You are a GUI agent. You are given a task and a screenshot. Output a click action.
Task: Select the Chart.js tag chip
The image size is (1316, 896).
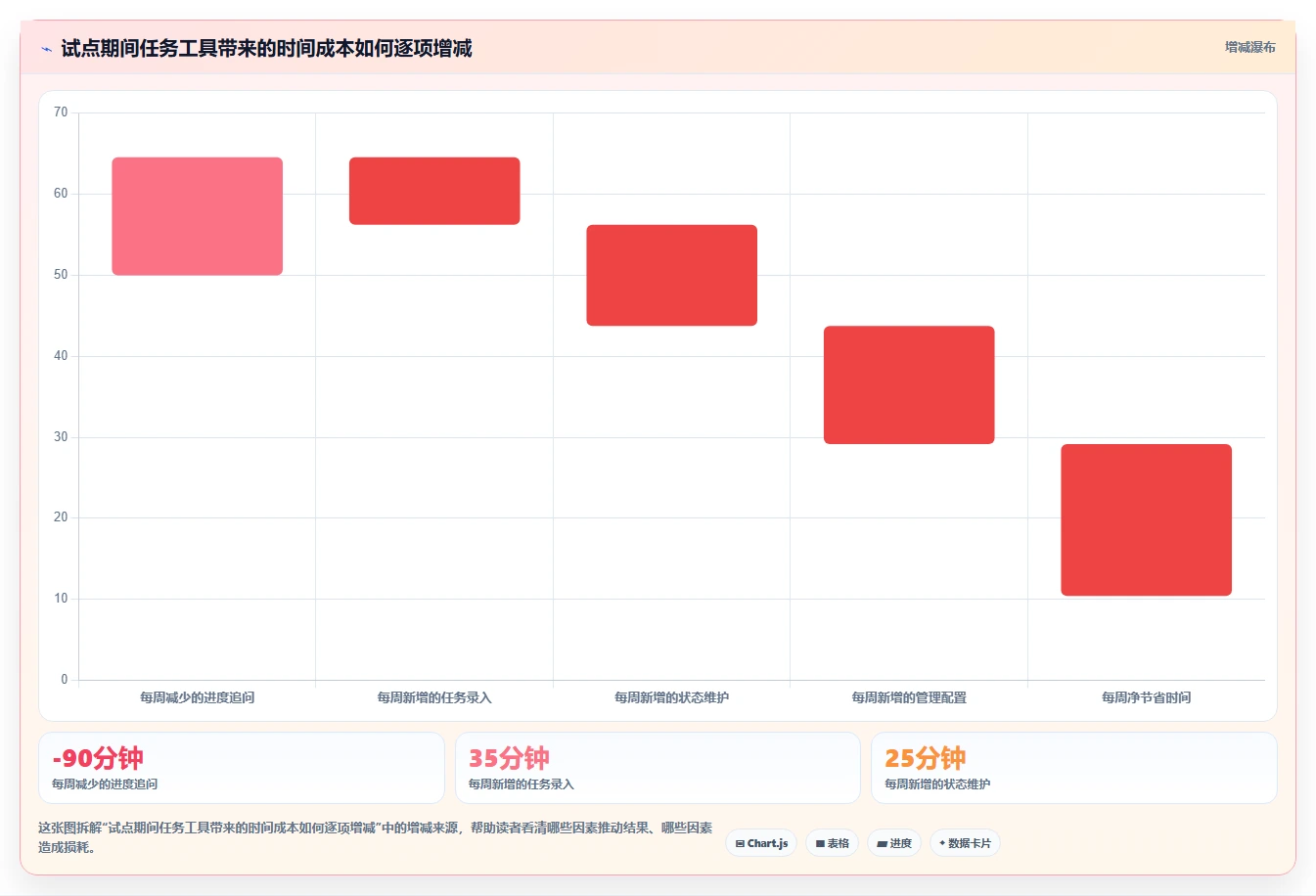[761, 843]
